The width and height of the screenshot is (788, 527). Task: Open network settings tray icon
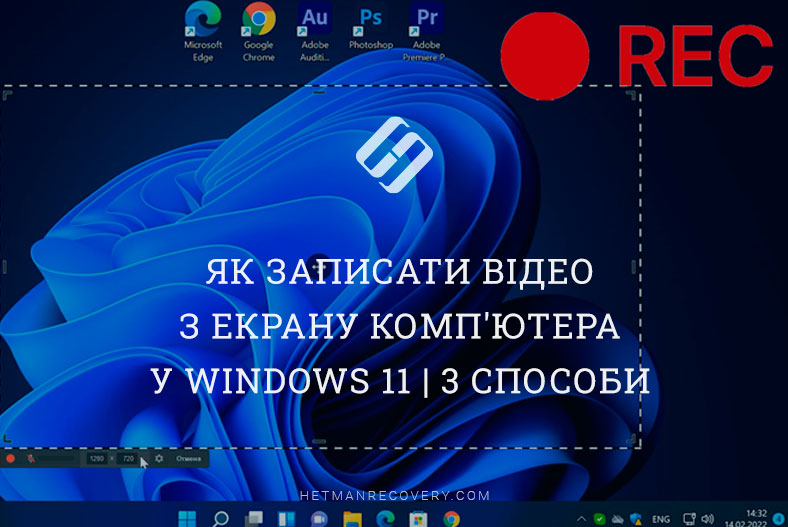689,518
